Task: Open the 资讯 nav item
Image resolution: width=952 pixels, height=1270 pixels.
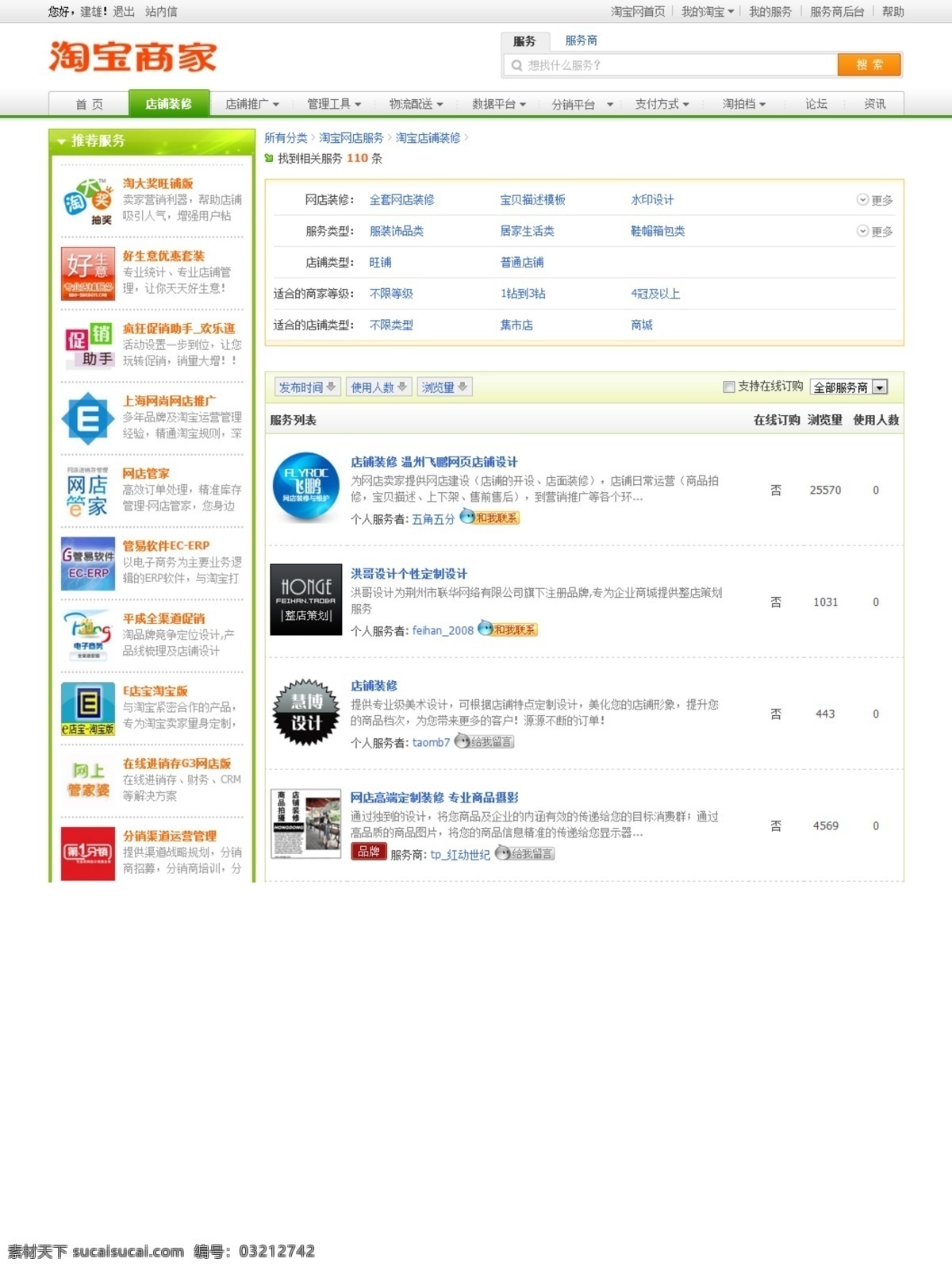Action: pyautogui.click(x=874, y=104)
